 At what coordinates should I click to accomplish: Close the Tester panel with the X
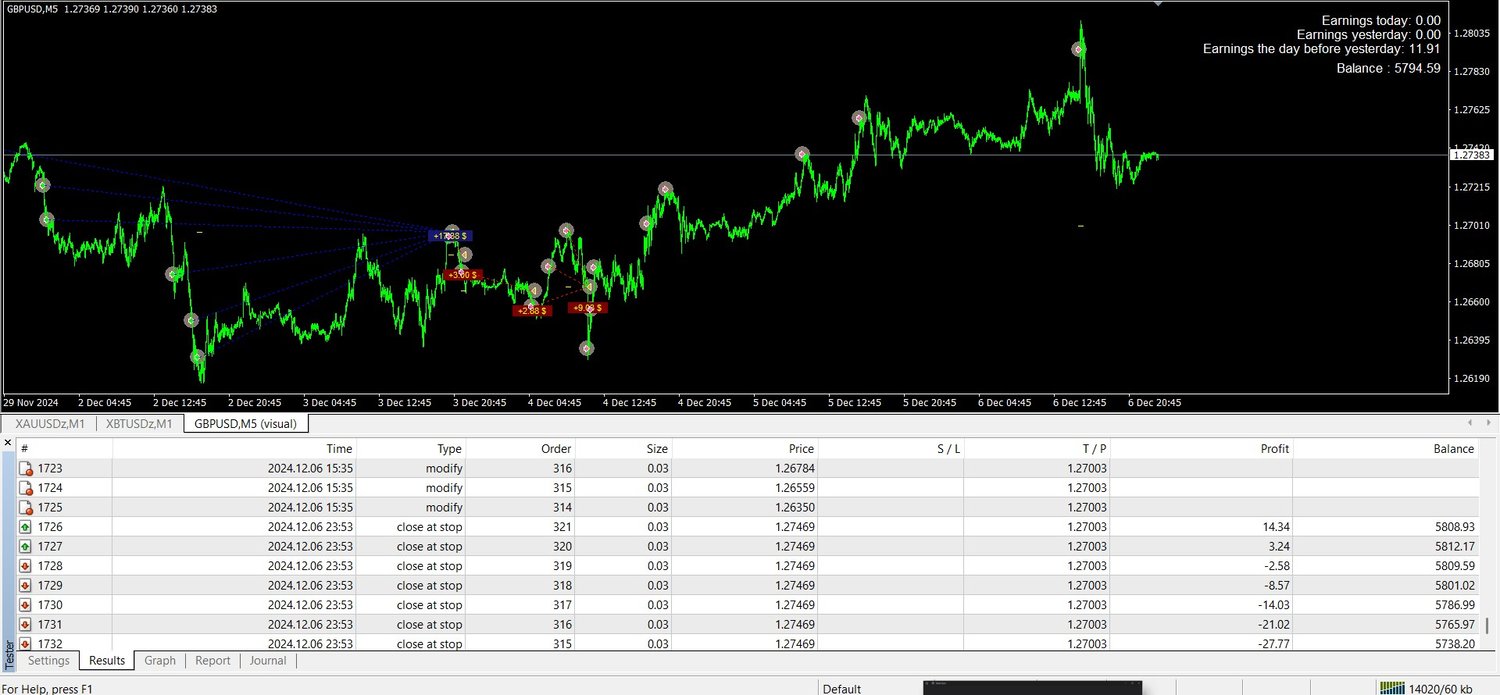pos(8,443)
